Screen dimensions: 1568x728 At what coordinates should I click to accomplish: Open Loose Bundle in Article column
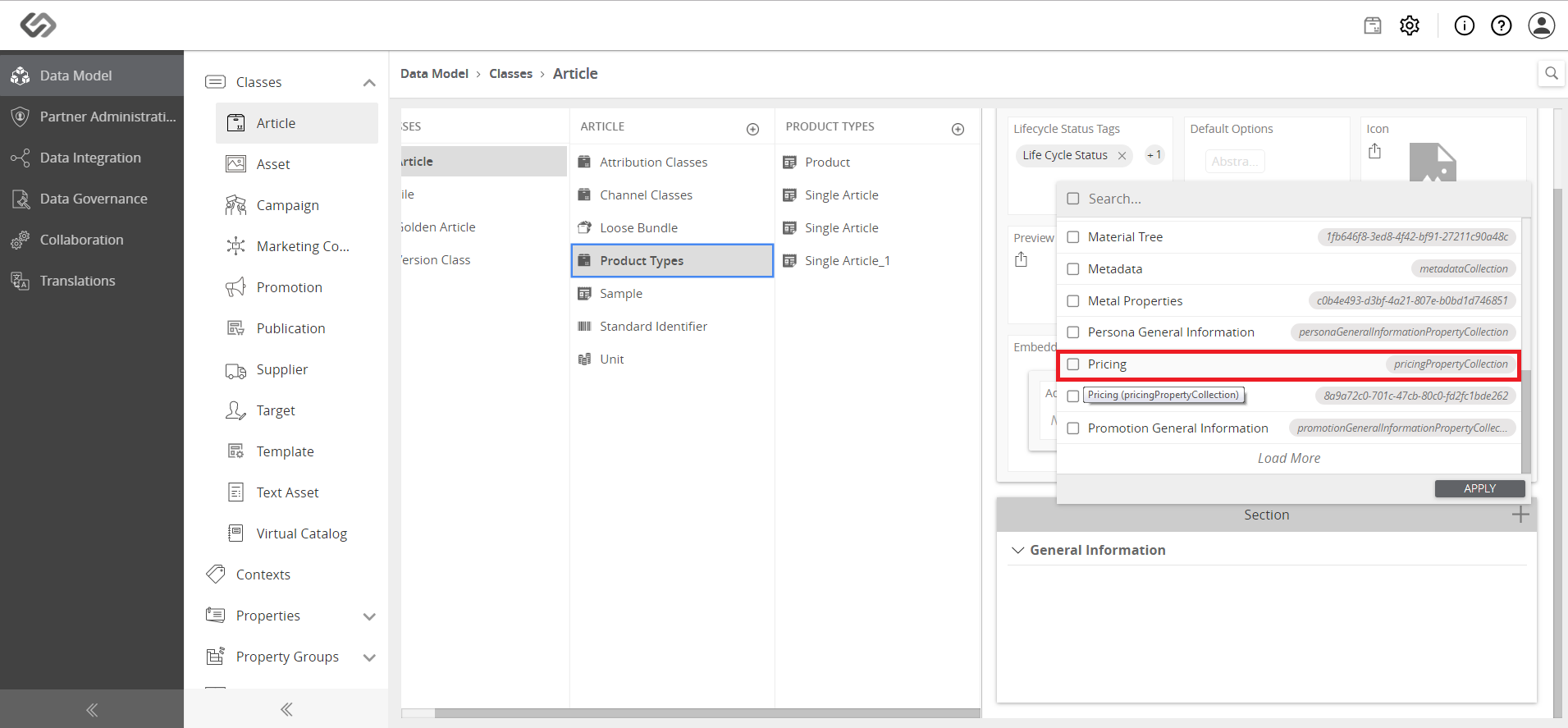point(672,228)
